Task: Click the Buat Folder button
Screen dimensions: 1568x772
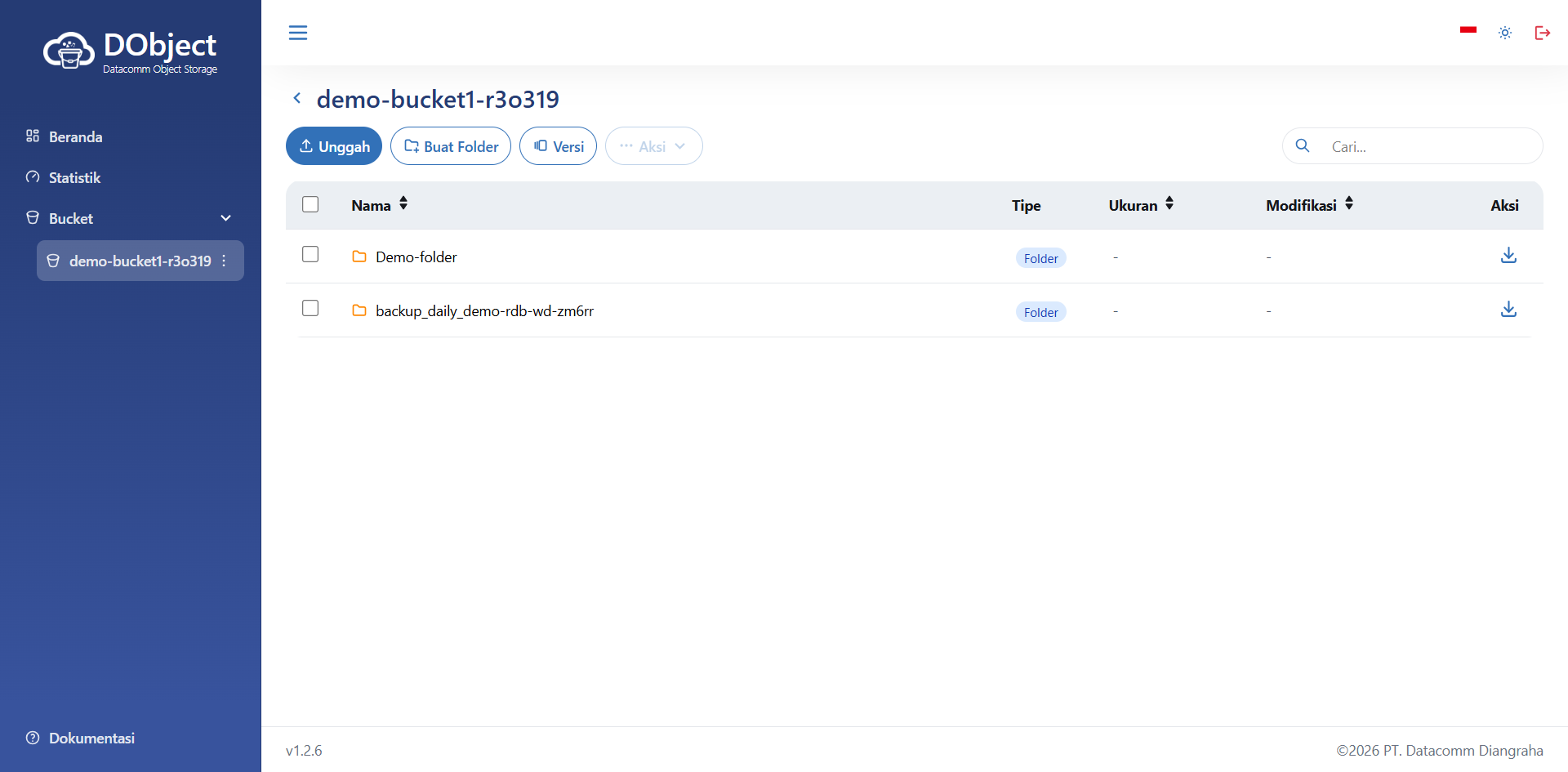Action: [x=451, y=146]
